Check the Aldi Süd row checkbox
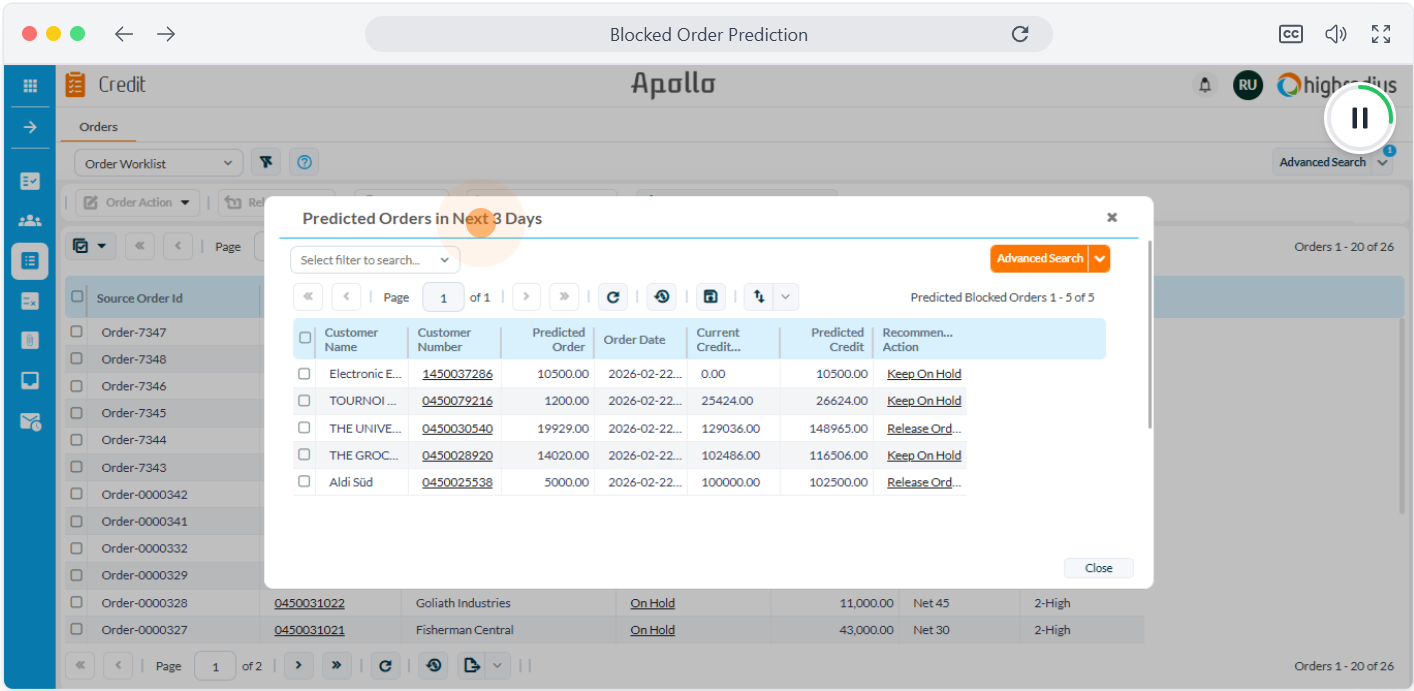The image size is (1414, 691). click(x=304, y=481)
